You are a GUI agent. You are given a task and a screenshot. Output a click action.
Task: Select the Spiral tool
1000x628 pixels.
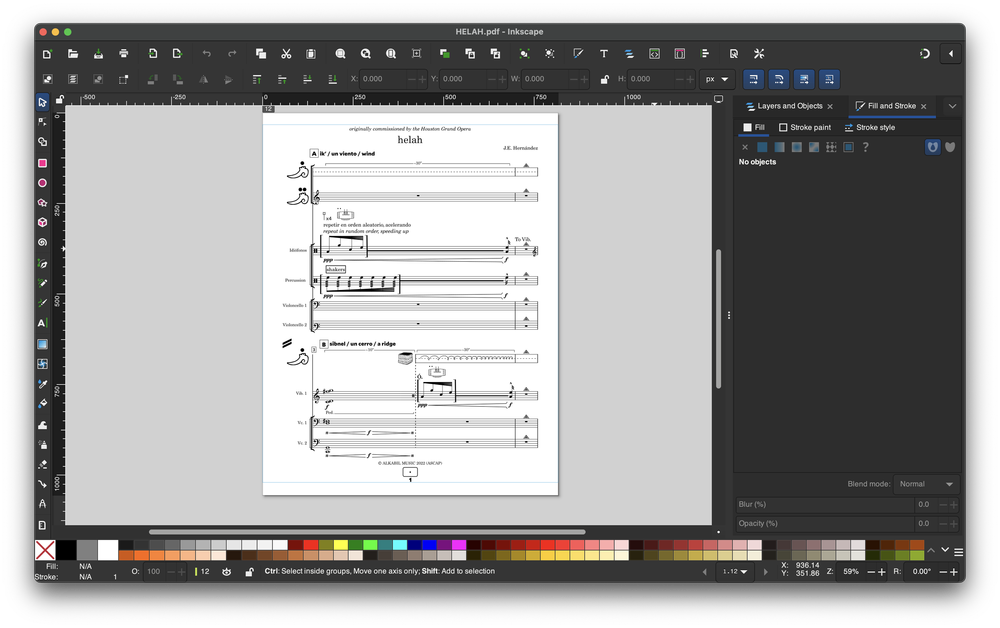(42, 242)
